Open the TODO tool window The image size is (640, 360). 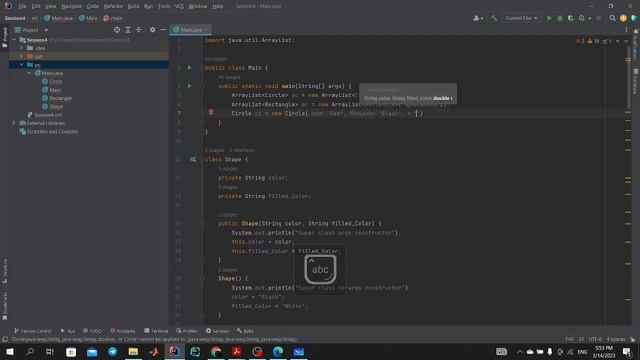point(92,331)
